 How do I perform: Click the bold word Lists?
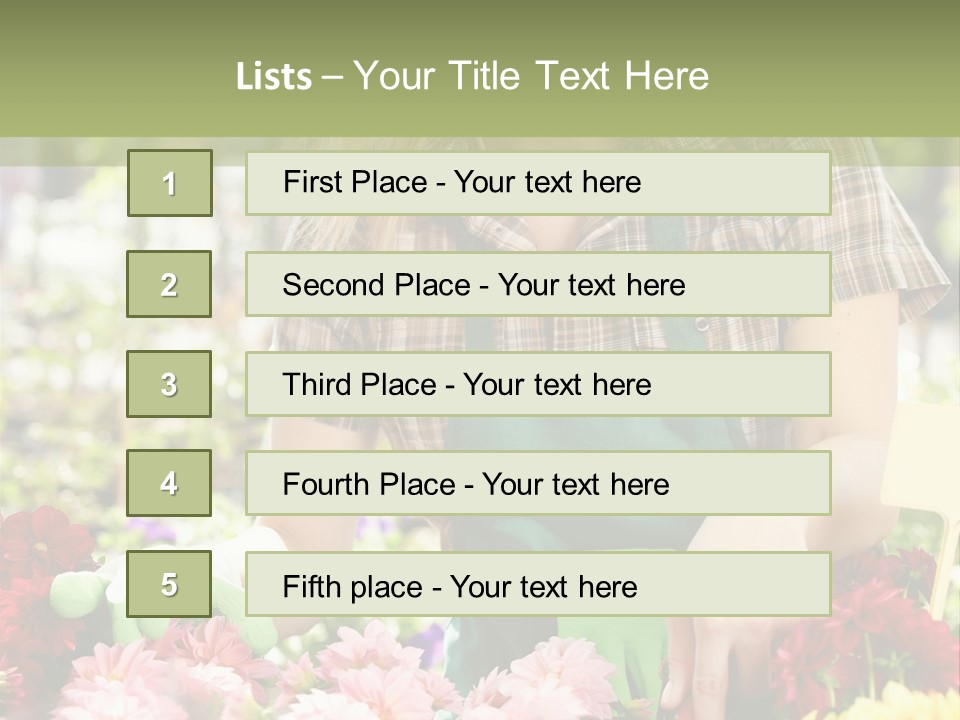pos(274,77)
